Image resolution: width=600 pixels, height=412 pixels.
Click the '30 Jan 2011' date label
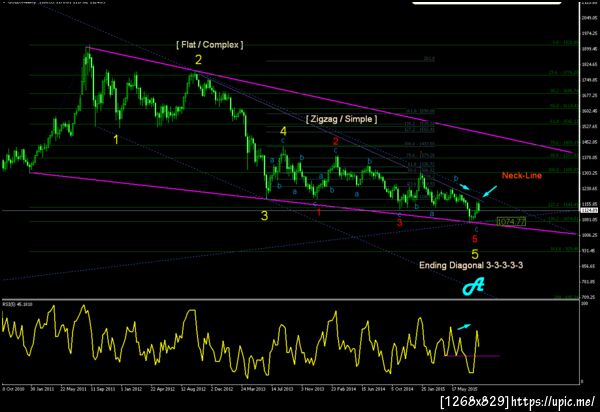(42, 389)
